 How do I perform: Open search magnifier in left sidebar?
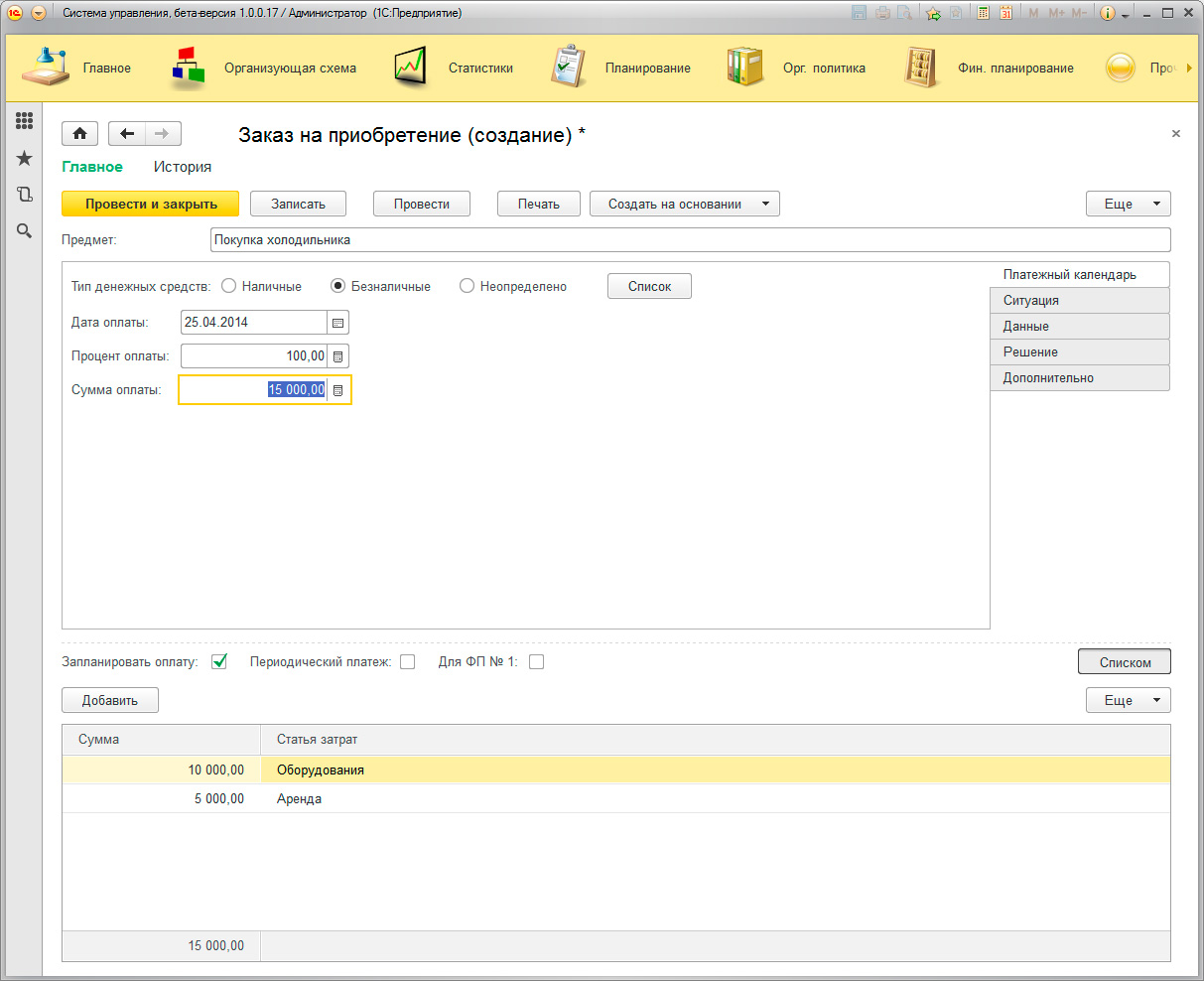tap(24, 230)
